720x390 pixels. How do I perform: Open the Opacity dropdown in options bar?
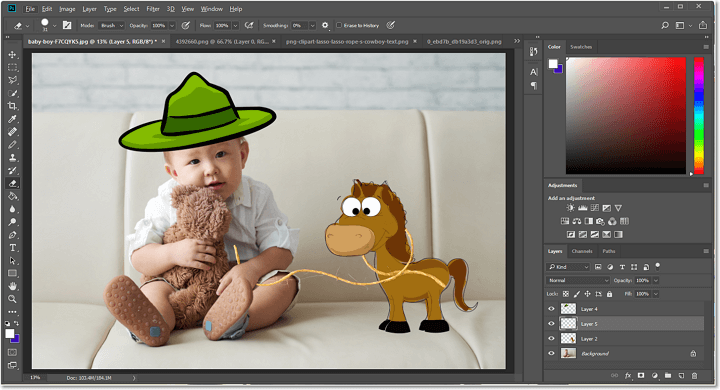[172, 26]
